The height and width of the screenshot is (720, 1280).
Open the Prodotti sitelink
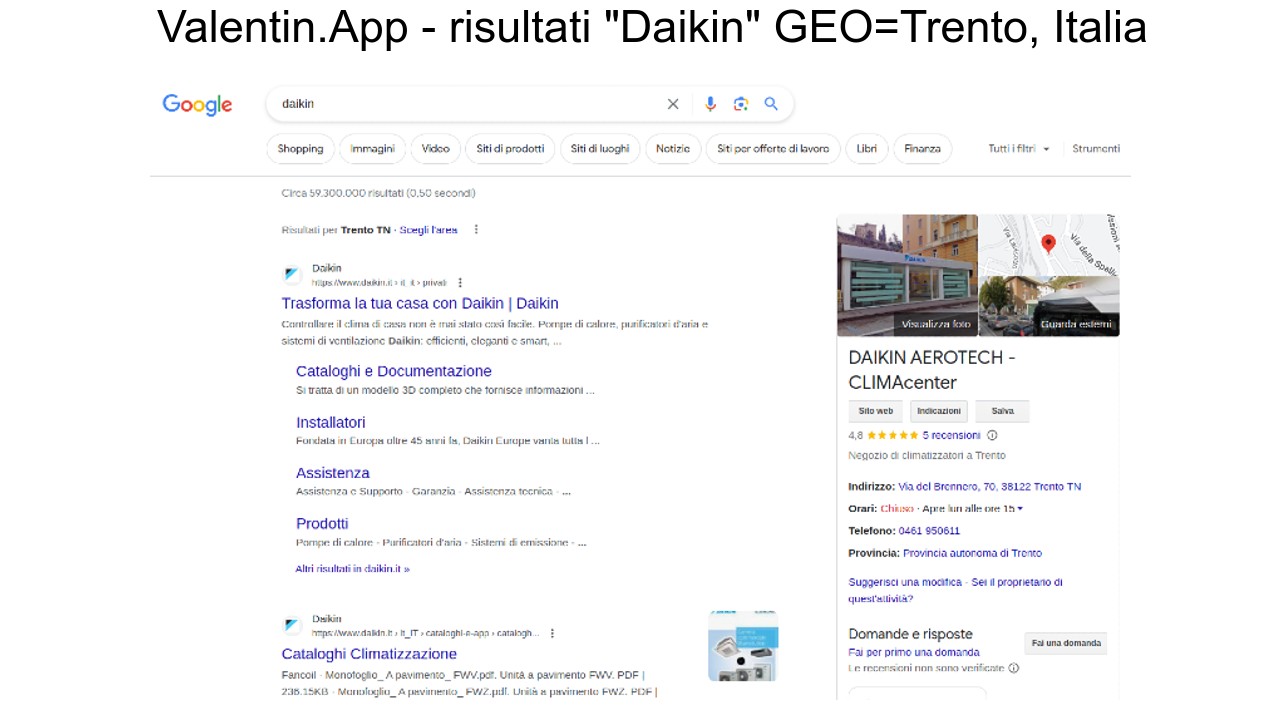(322, 523)
